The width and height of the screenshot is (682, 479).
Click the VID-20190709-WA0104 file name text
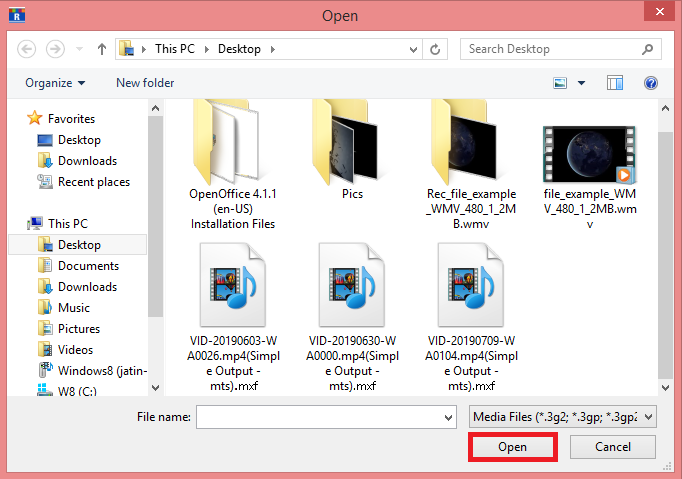coord(471,363)
